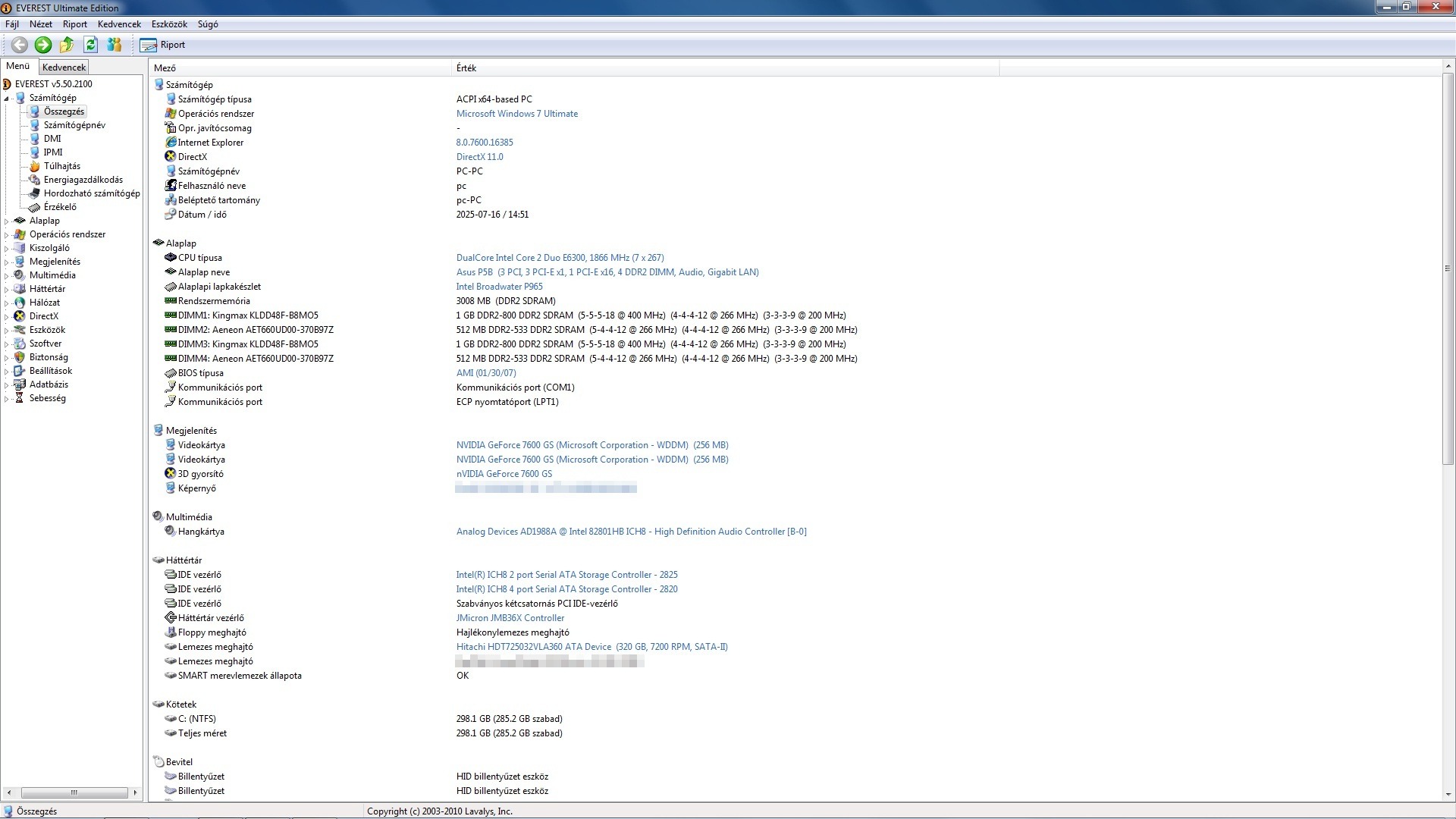Open the Microsoft Windows 7 Ultimate link
Screen dimensions: 1456x819
tap(516, 114)
